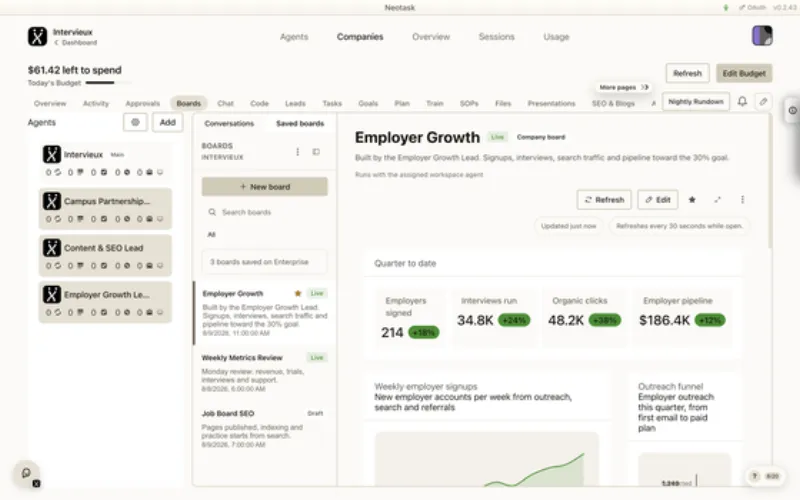This screenshot has width=800, height=500.
Task: Open the side panel handle icon on right edge
Action: [792, 110]
